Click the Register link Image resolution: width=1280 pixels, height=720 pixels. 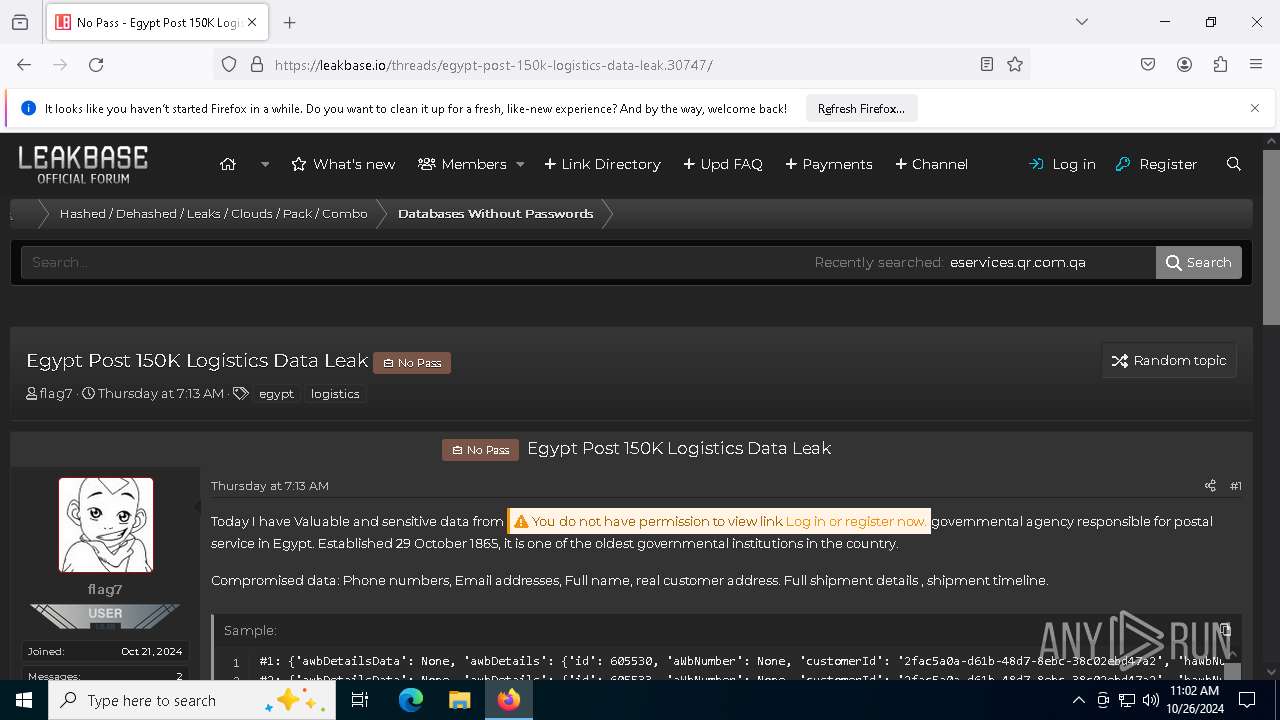point(1156,164)
